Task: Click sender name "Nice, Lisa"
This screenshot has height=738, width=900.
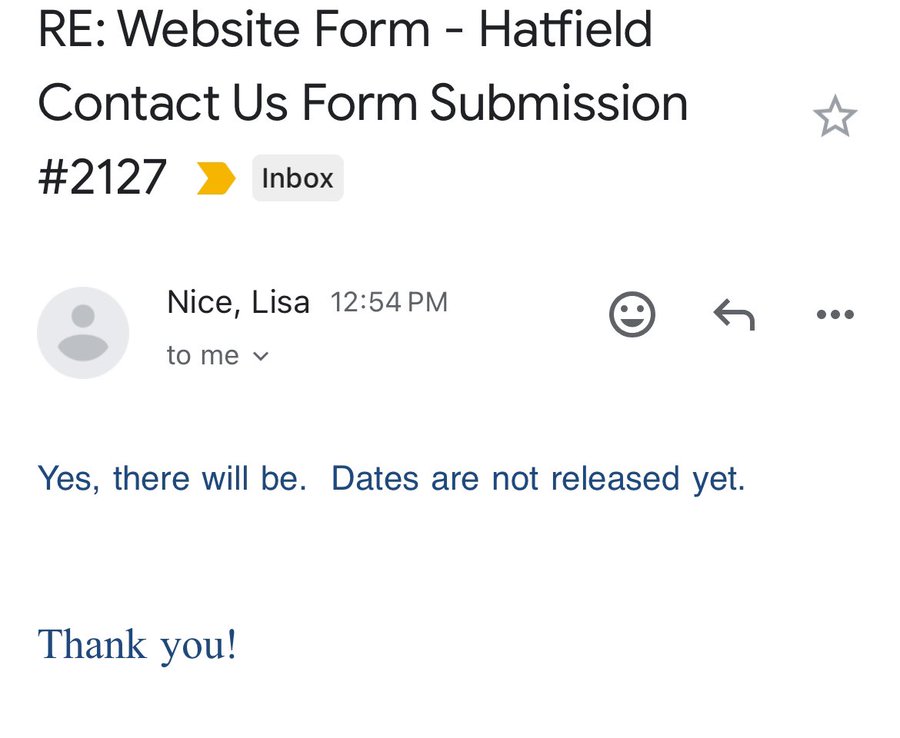Action: (x=238, y=302)
